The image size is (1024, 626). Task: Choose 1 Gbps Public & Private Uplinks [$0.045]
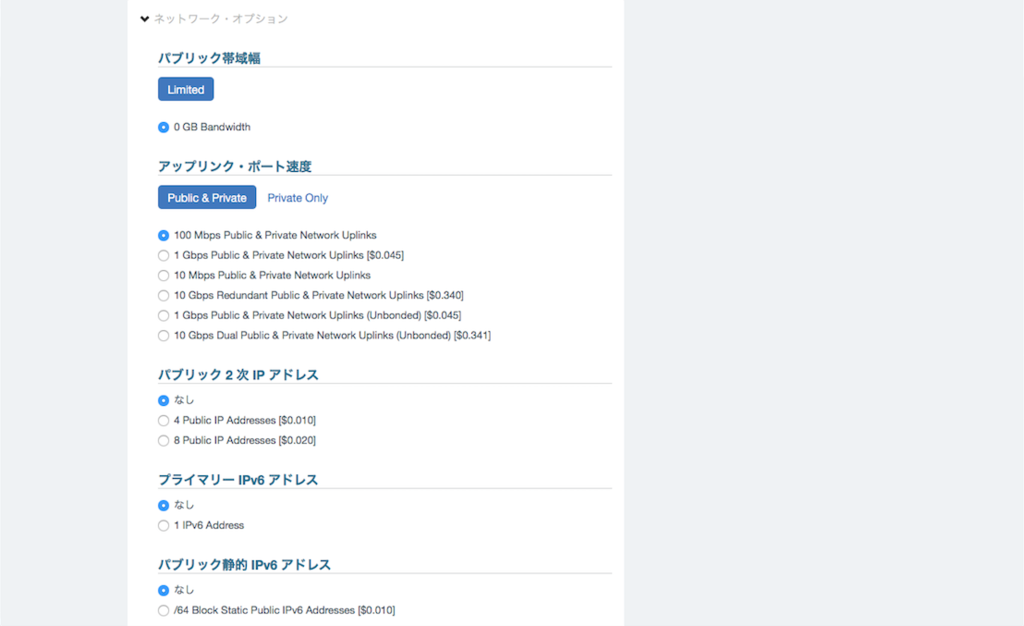coord(163,256)
